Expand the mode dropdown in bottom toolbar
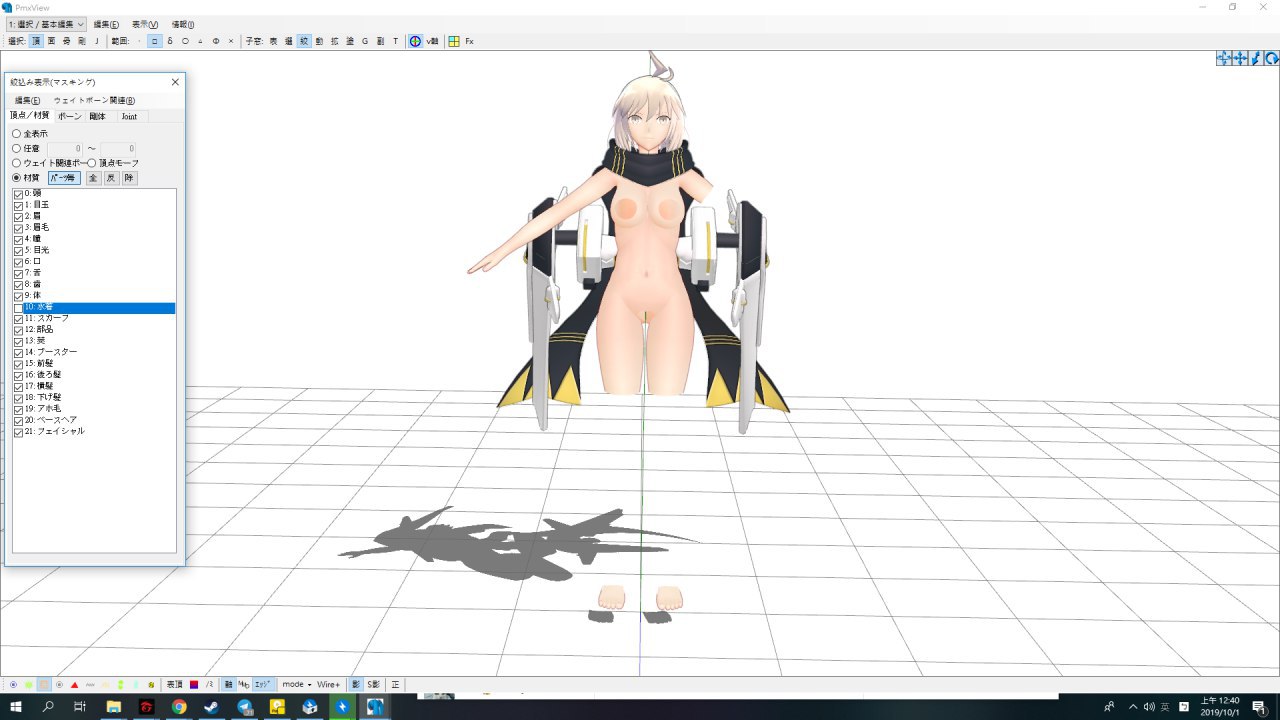 click(x=296, y=685)
